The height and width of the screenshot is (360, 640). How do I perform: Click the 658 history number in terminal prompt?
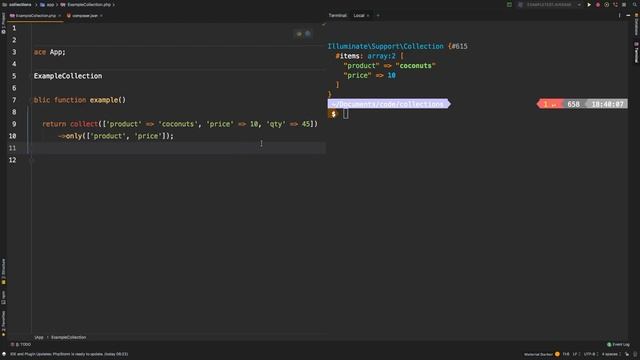pos(573,104)
